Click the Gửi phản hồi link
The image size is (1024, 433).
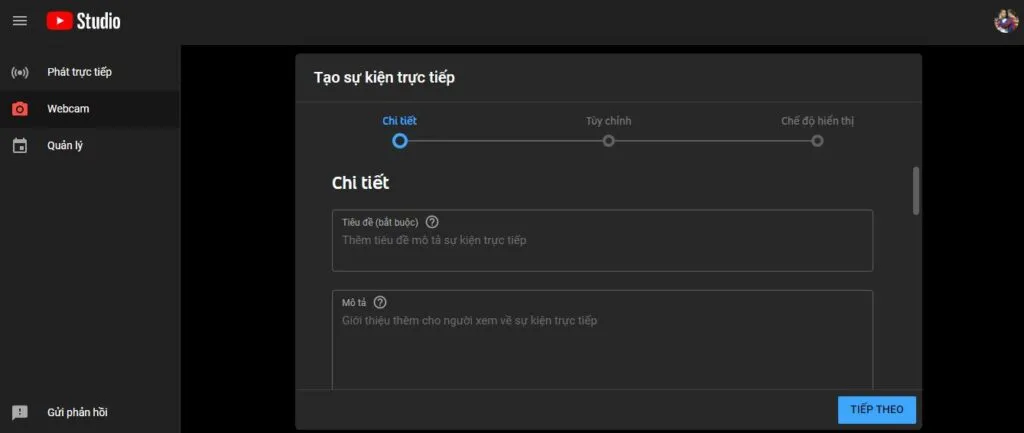click(x=77, y=412)
